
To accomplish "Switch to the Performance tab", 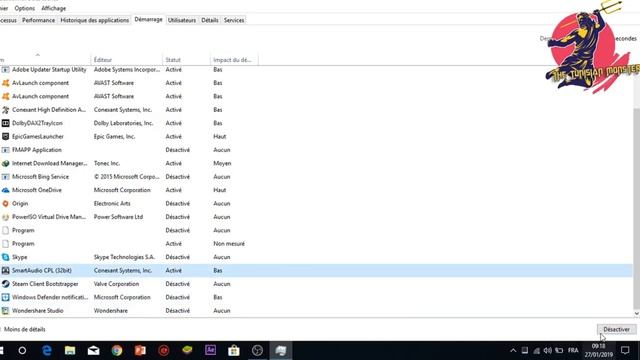I will [x=38, y=20].
